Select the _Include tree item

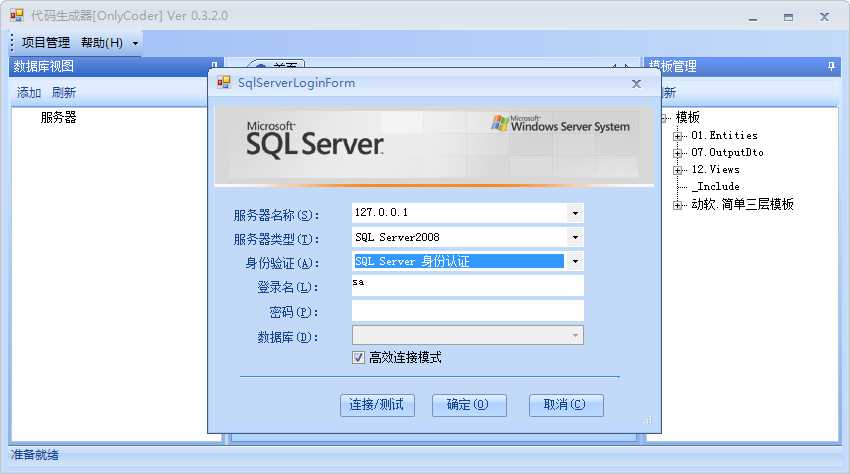pos(716,186)
